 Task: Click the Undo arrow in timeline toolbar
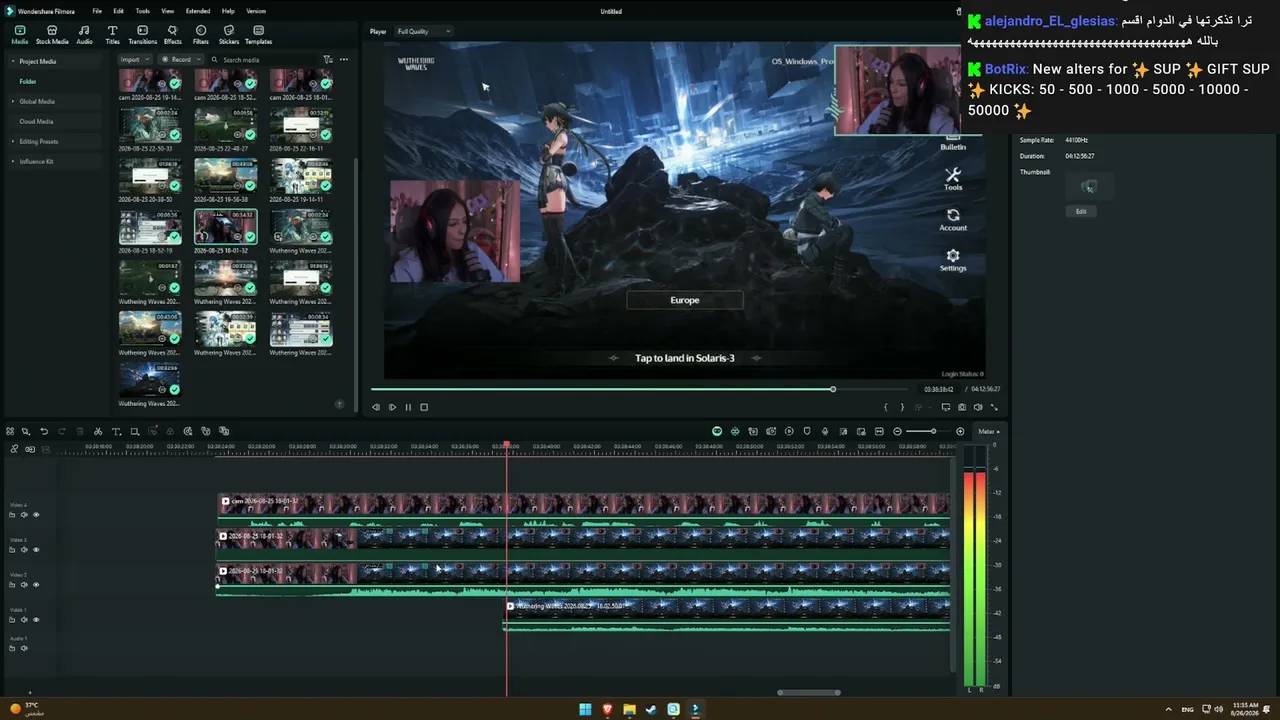pos(44,432)
